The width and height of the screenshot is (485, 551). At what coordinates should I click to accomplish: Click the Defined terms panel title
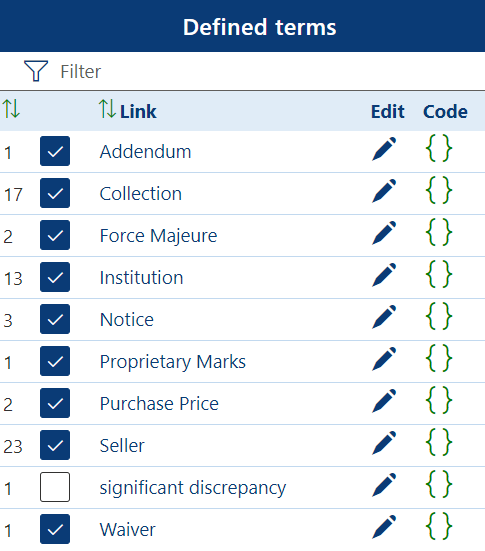click(x=259, y=27)
